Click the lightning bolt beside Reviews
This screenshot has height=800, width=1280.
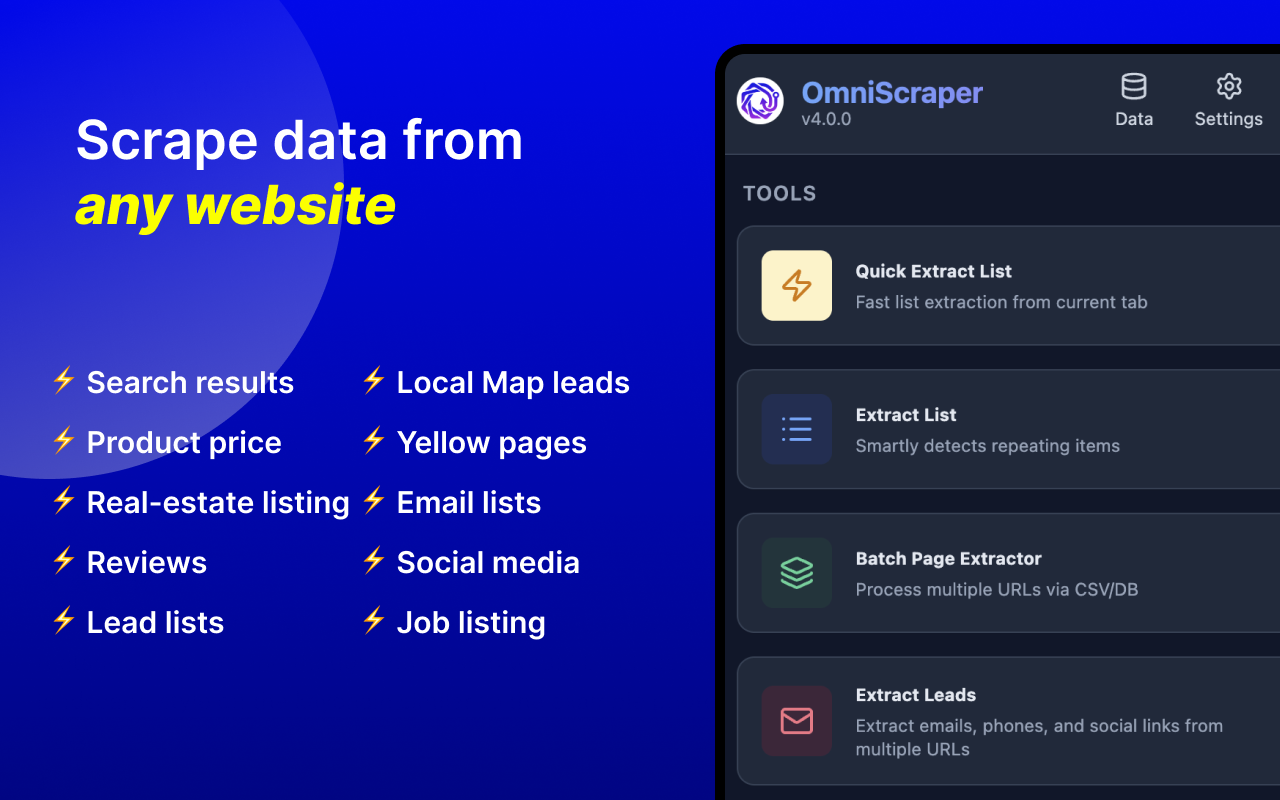tap(64, 561)
